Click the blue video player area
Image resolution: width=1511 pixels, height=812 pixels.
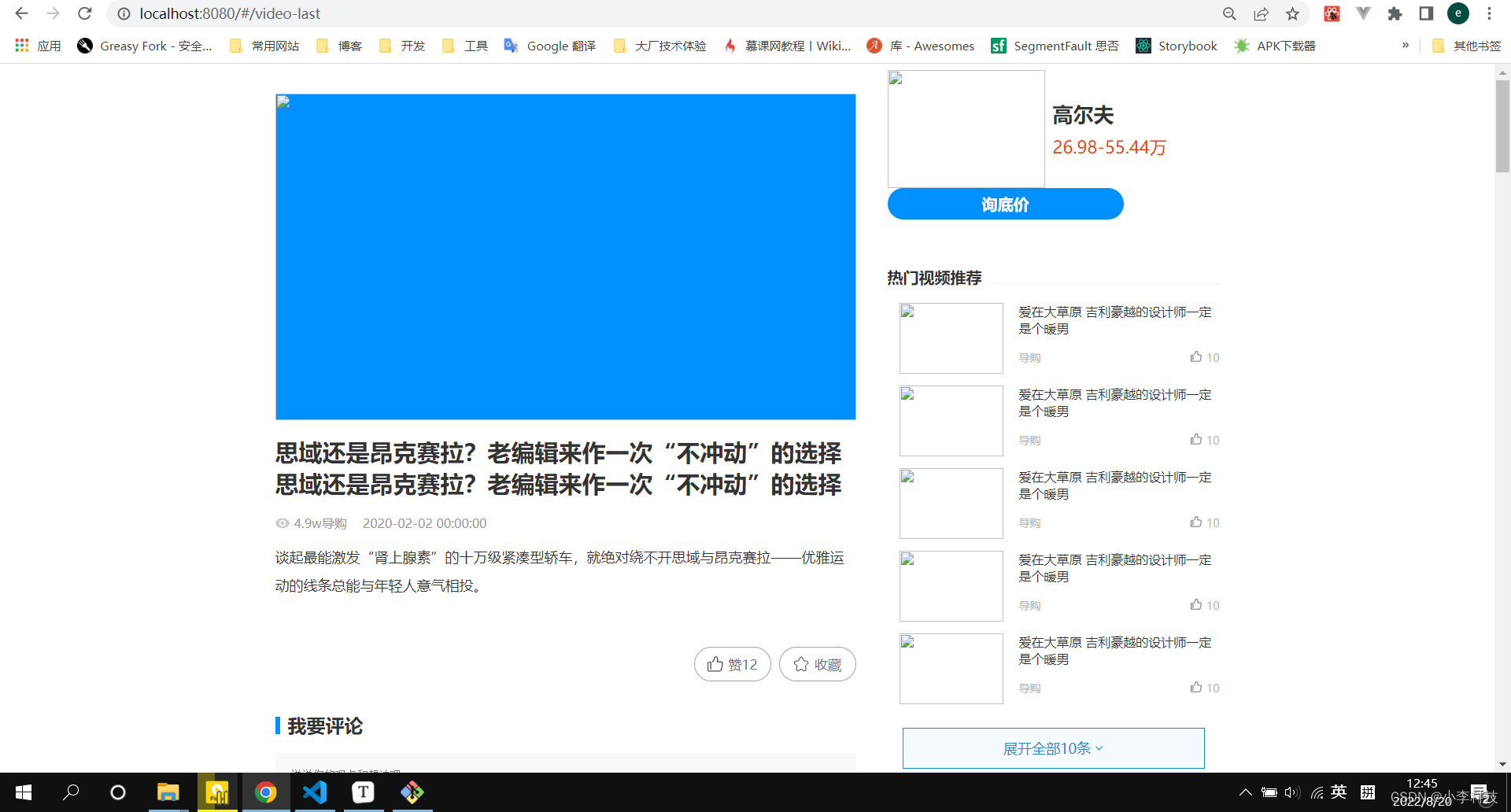566,257
